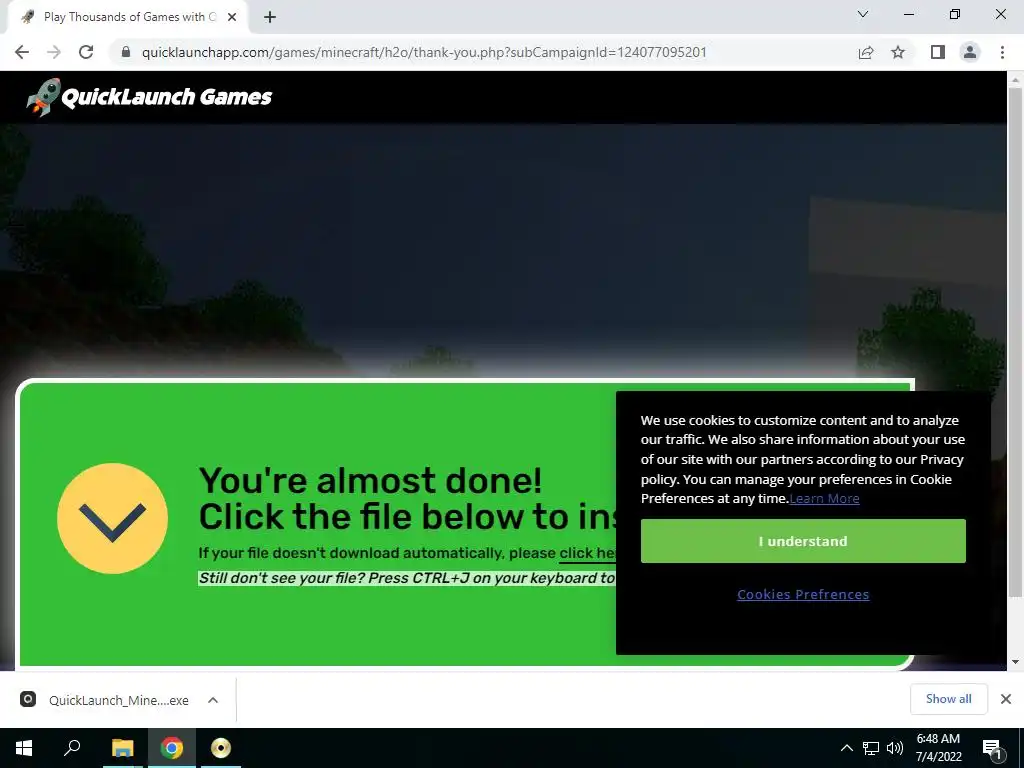Click the volume speaker tray icon
Screen dimensions: 1024x768
click(895, 748)
